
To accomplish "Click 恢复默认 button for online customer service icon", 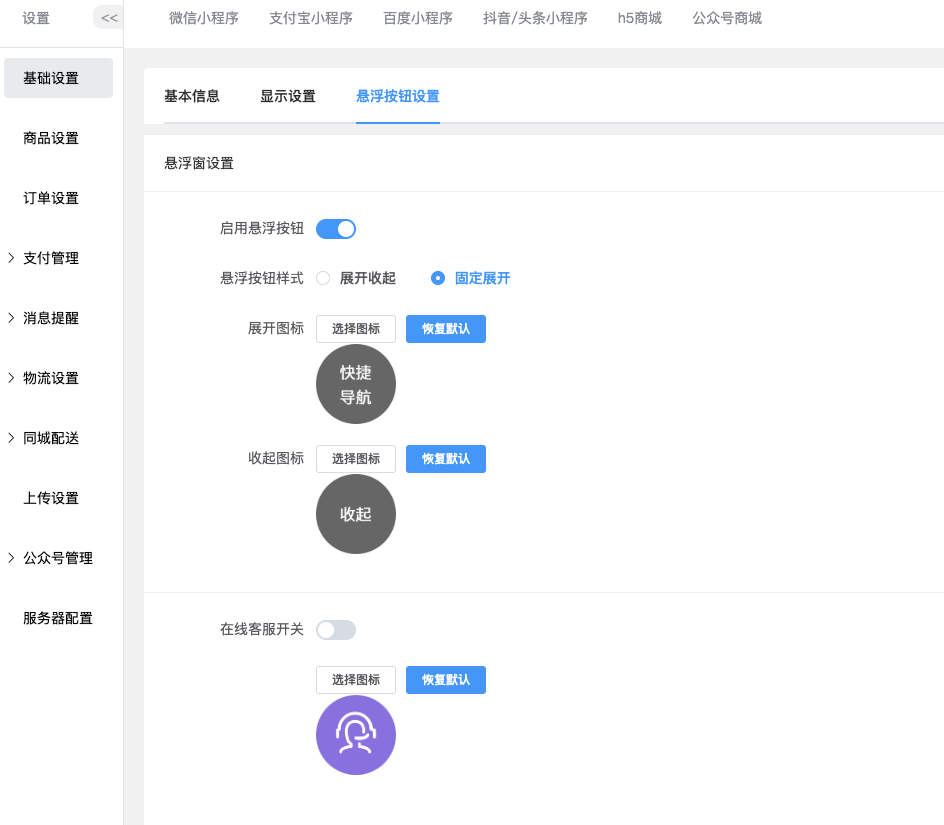I will pos(446,680).
